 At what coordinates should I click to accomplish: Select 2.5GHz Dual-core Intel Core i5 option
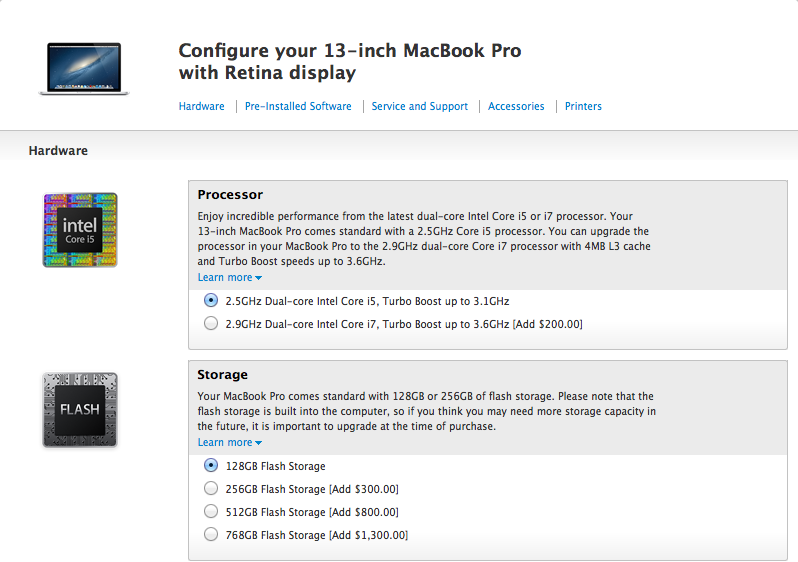(211, 300)
